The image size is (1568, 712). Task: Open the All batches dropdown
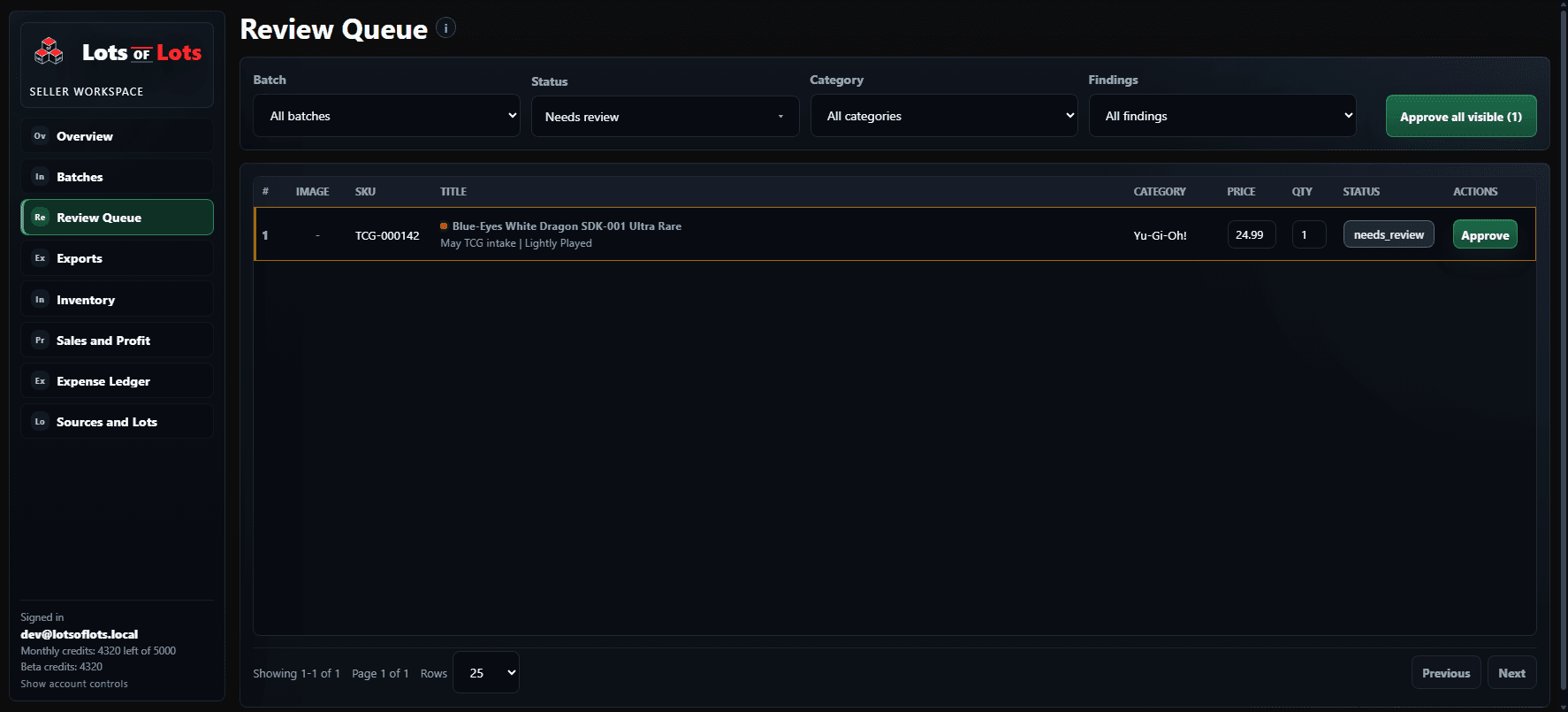pyautogui.click(x=386, y=116)
